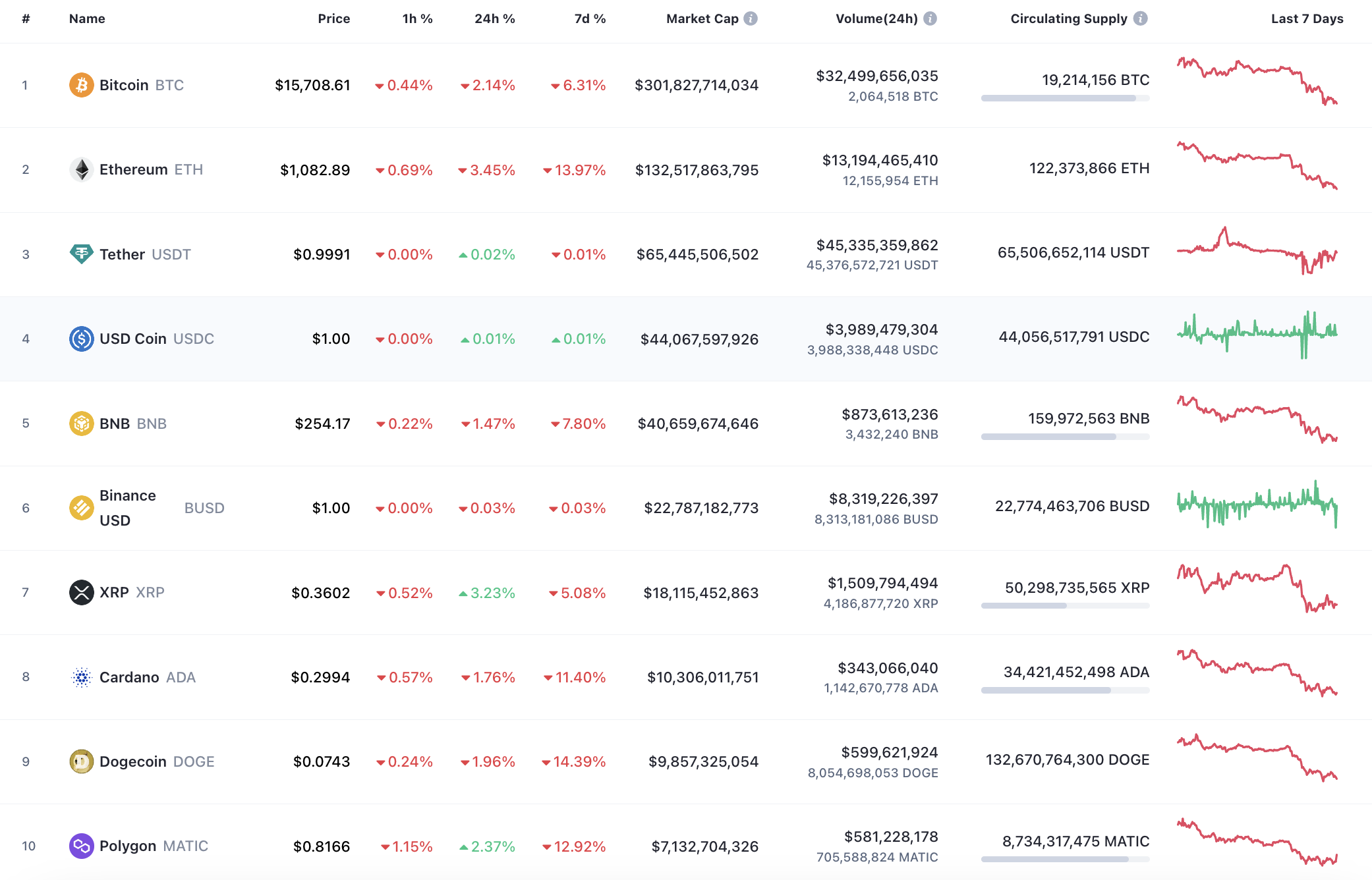This screenshot has width=1372, height=880.
Task: Click the XRP coin logo
Action: pyautogui.click(x=81, y=592)
